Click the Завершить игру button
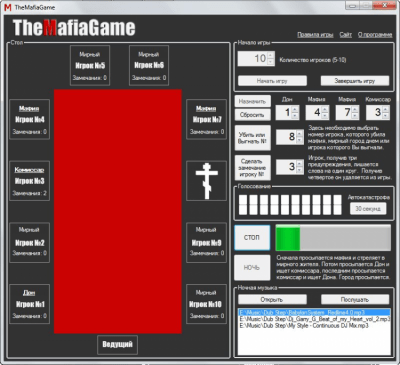Screen dimensions: 400x365 coord(355,81)
